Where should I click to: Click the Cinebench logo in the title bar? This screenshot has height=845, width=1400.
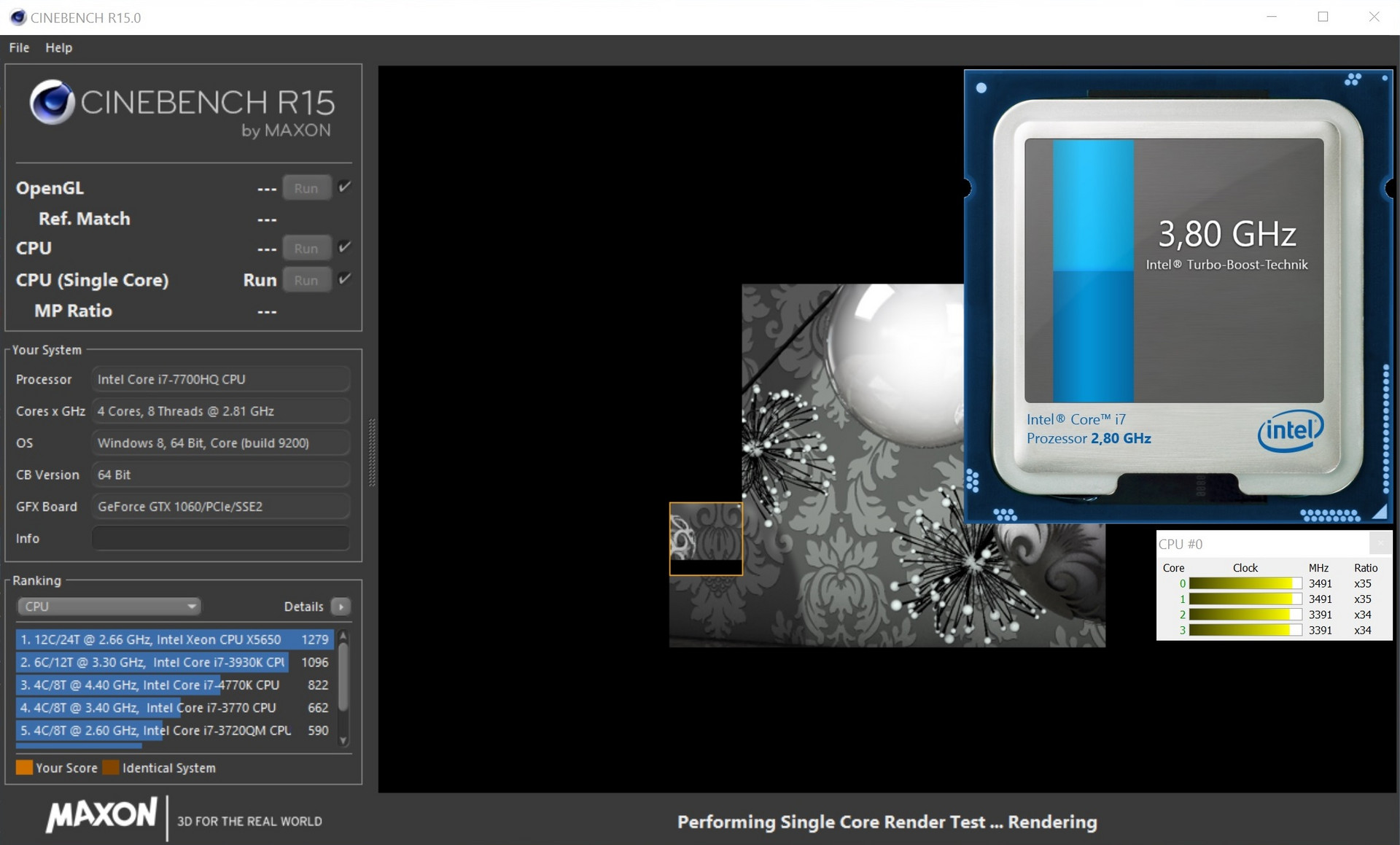click(17, 17)
